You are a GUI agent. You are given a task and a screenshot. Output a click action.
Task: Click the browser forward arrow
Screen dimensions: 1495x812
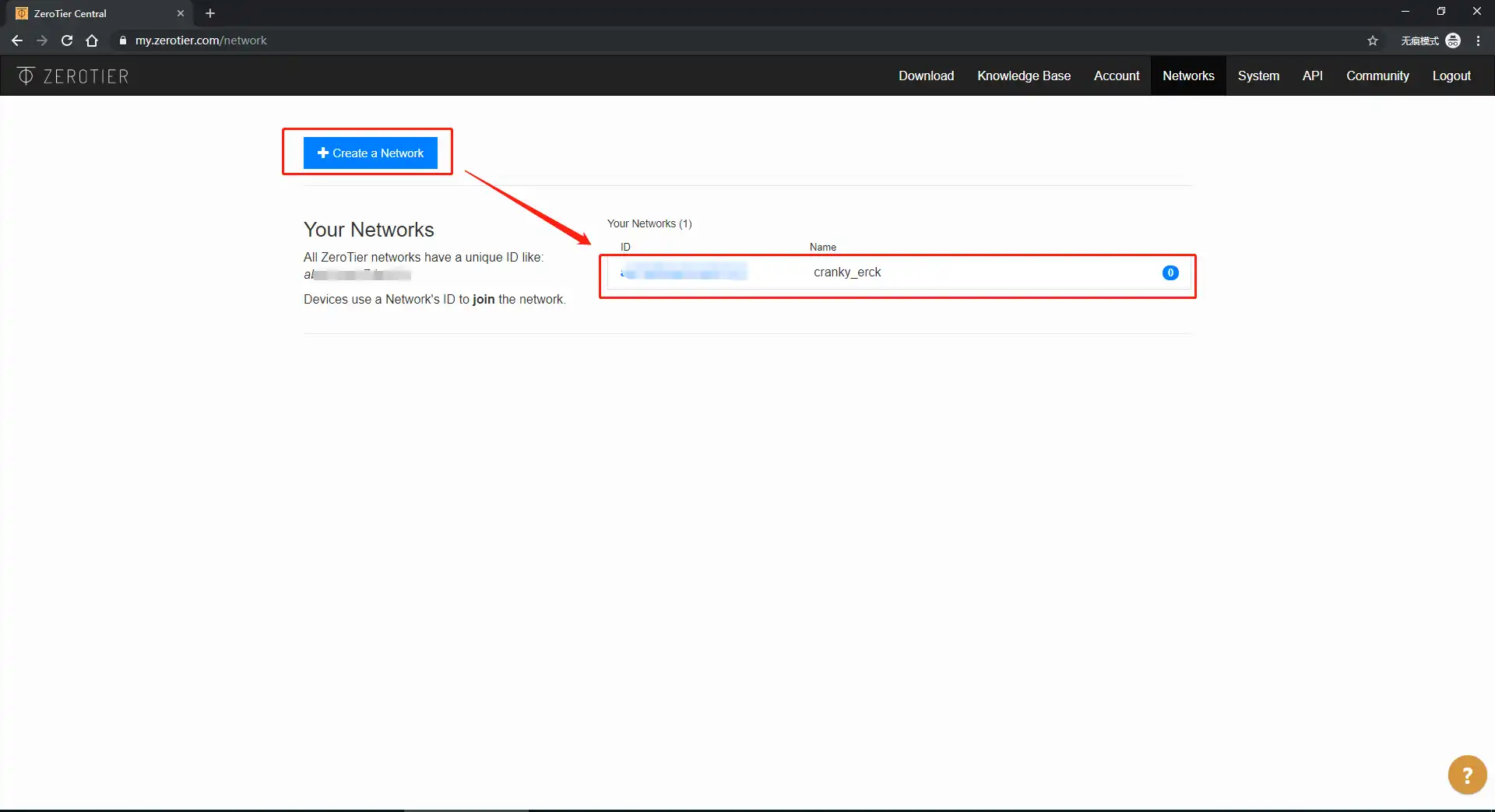click(x=42, y=40)
